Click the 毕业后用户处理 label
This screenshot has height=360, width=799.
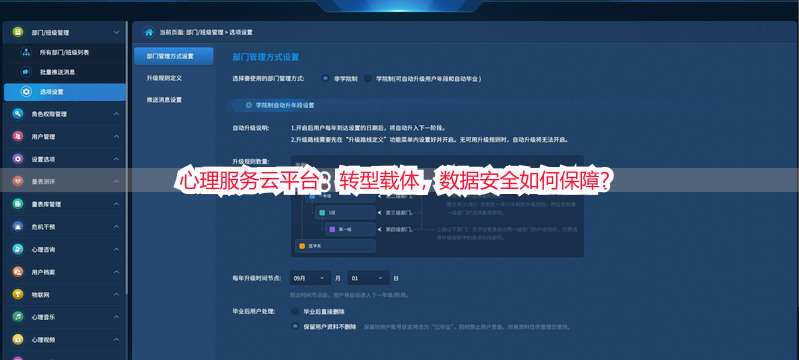point(253,311)
